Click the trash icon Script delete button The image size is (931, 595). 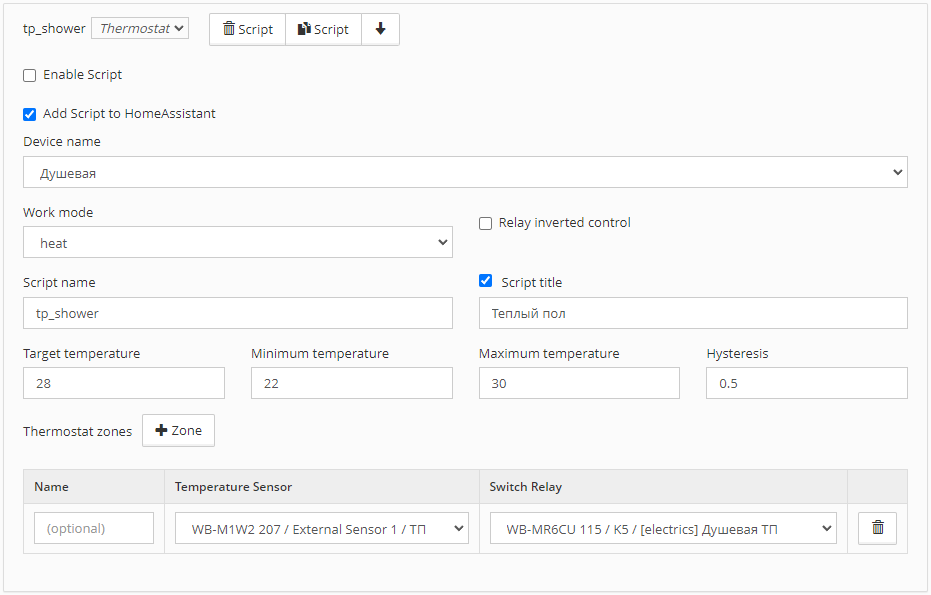pos(248,29)
